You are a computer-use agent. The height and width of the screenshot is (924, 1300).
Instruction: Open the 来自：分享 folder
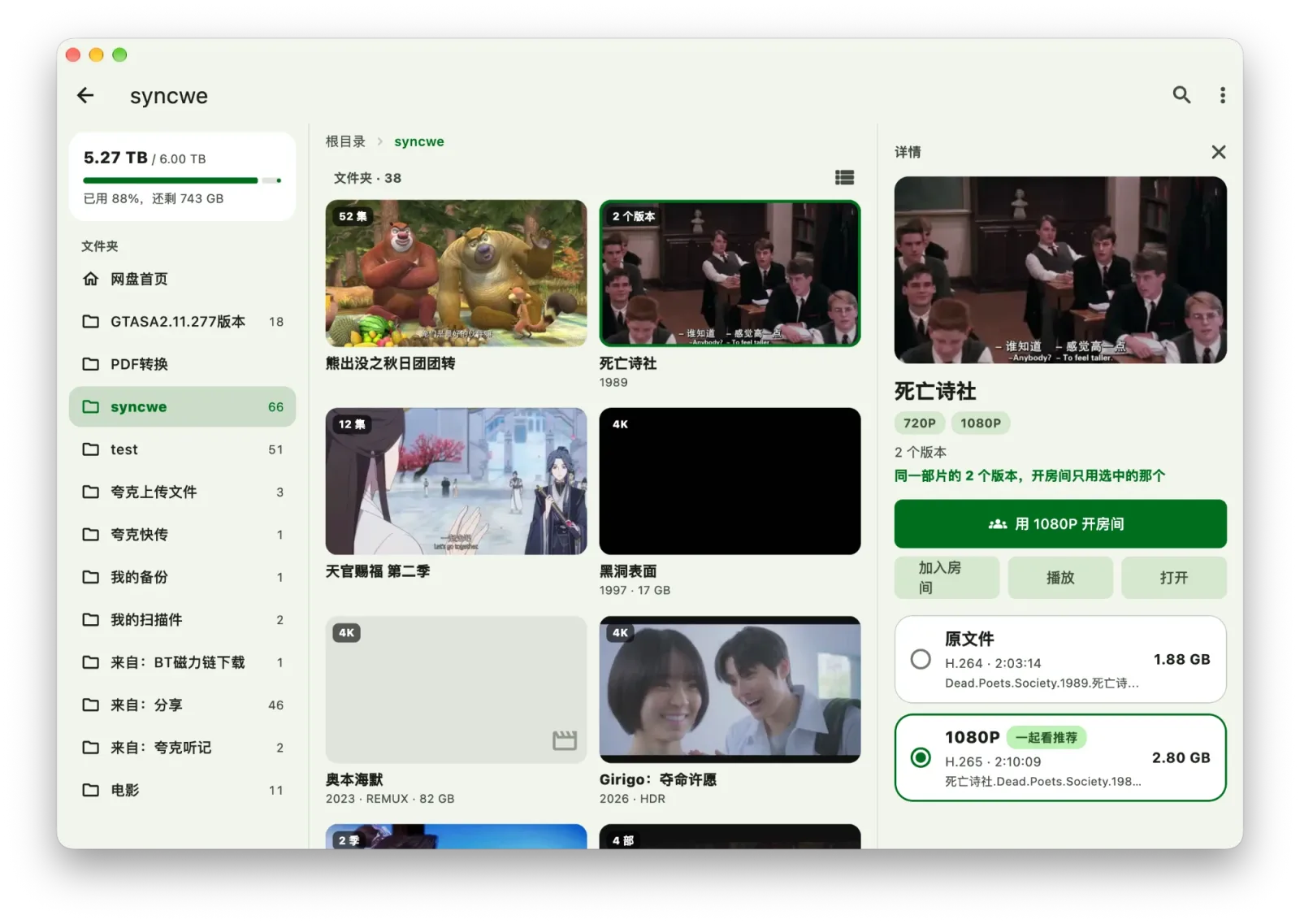click(x=182, y=705)
